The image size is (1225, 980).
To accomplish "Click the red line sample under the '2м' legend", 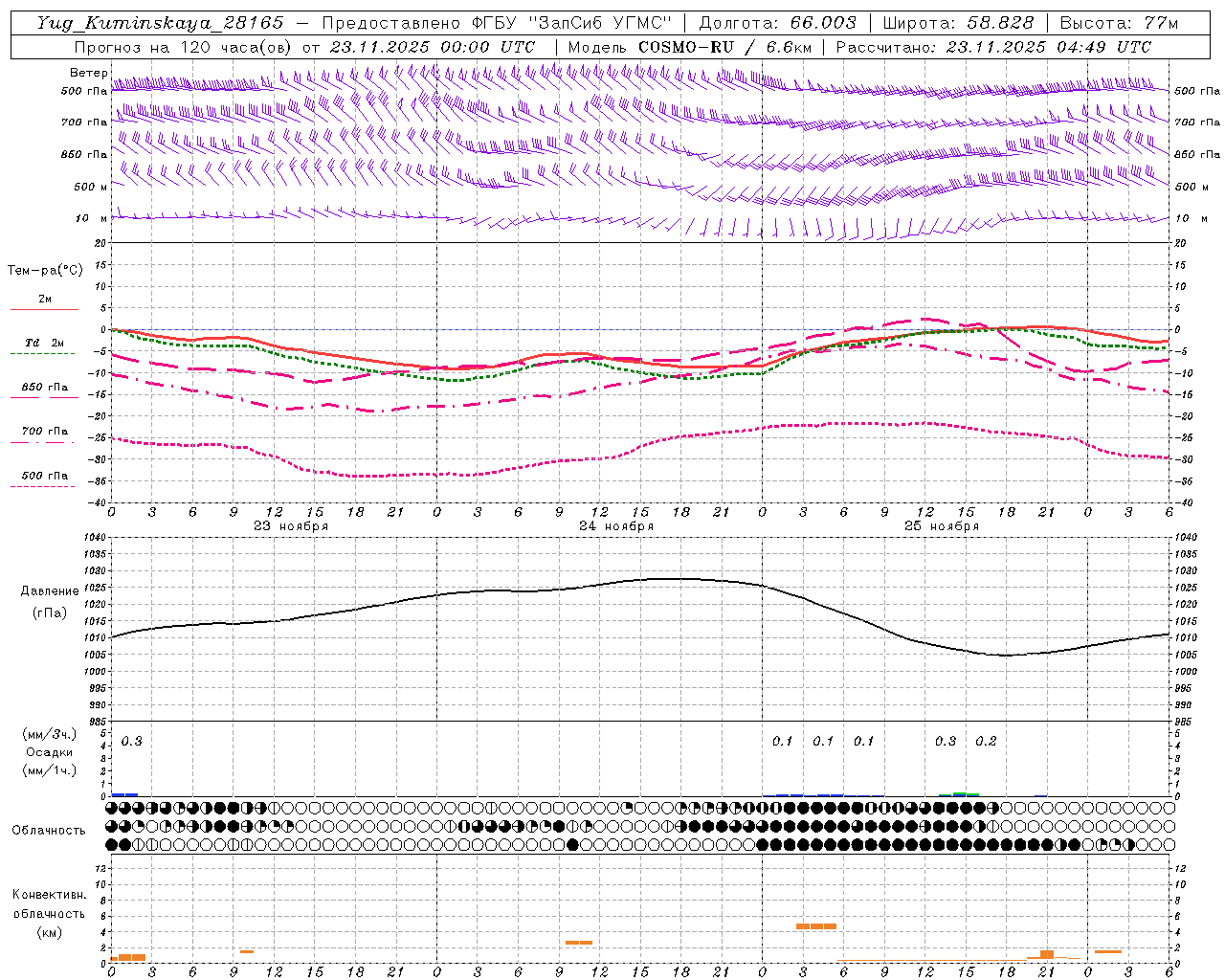I will [45, 309].
